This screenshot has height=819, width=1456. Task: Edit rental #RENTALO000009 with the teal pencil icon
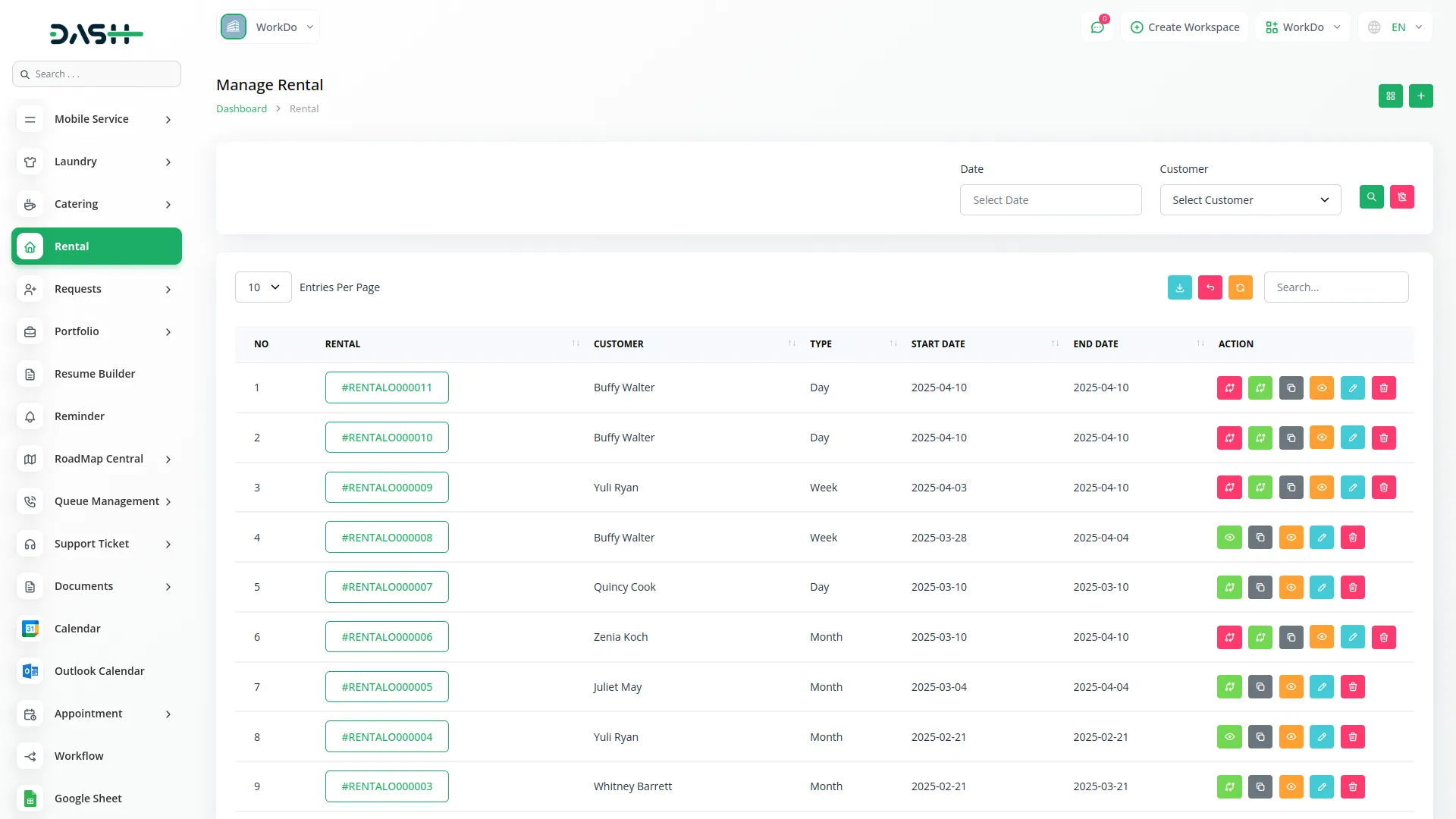pos(1353,487)
